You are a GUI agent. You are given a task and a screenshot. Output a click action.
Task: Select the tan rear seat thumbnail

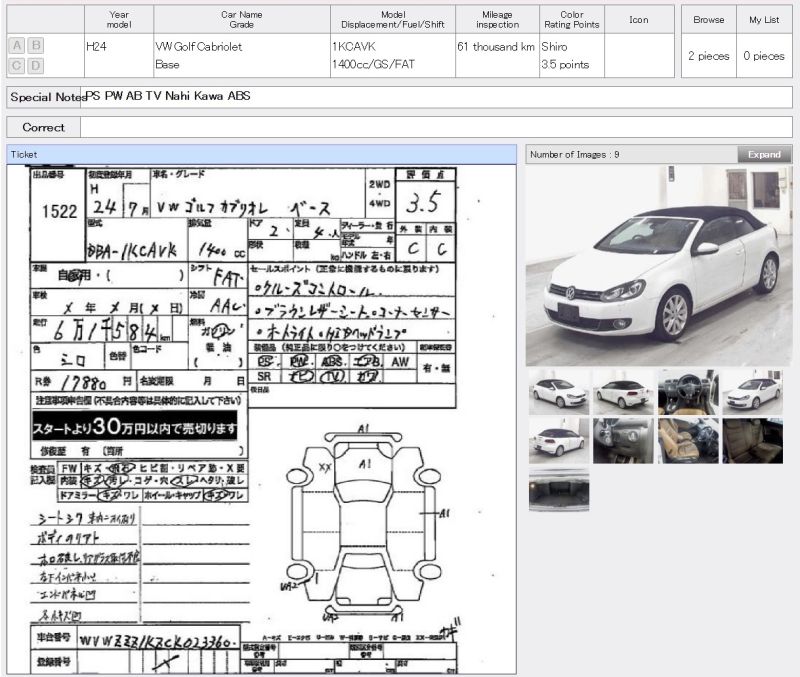point(753,441)
